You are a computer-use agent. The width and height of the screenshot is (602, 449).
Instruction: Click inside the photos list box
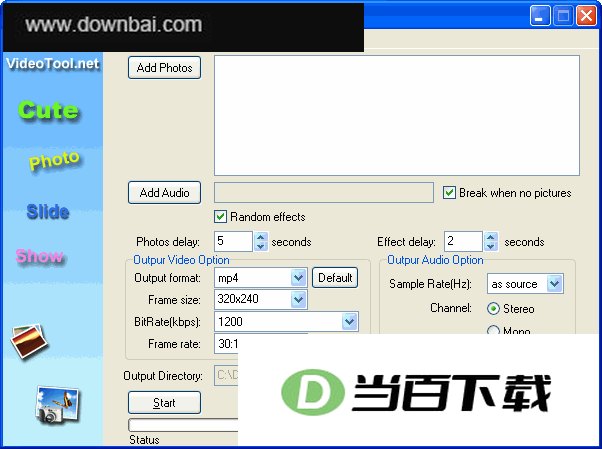[x=397, y=116]
